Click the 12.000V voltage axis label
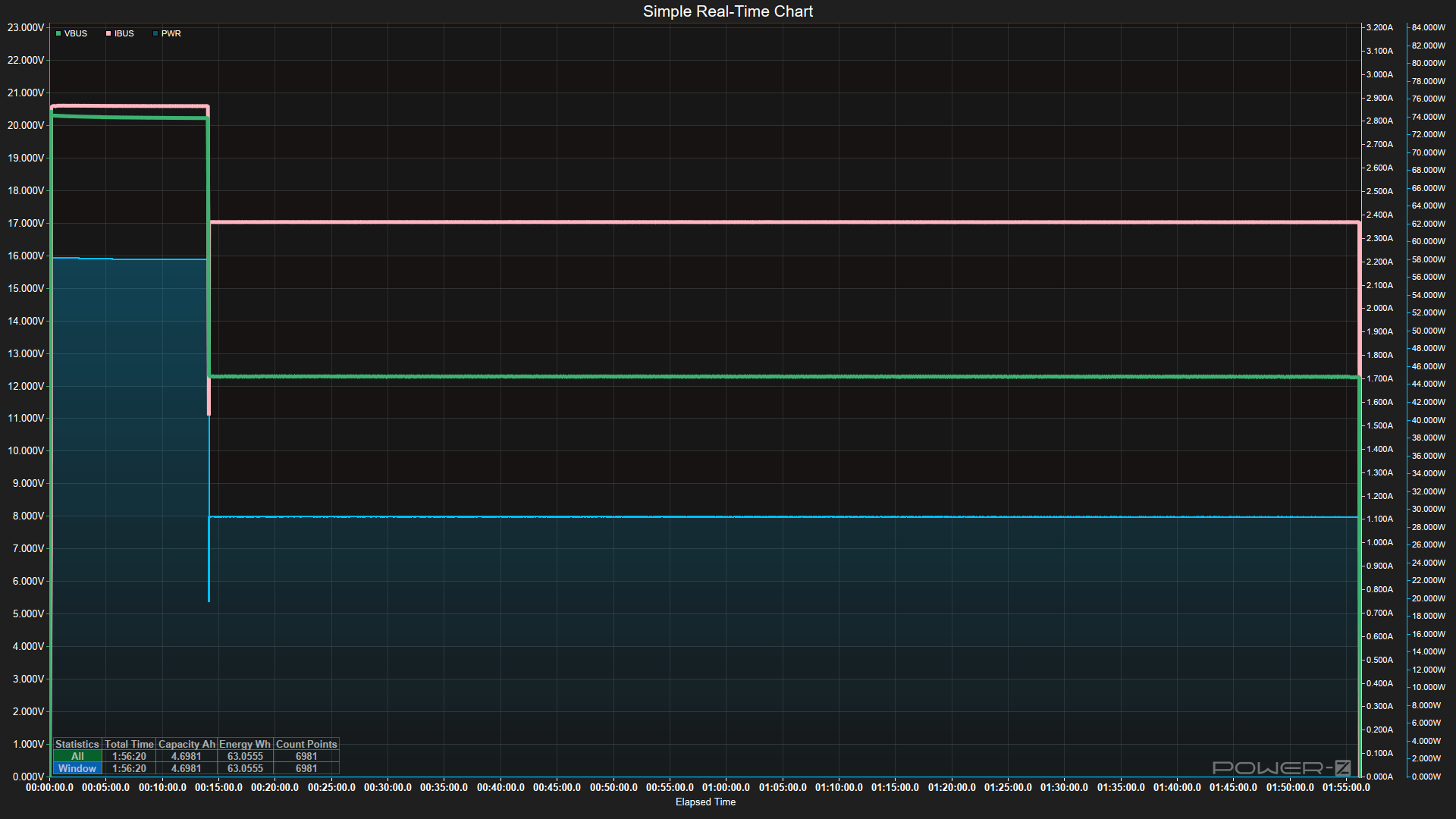This screenshot has height=819, width=1456. coord(26,386)
